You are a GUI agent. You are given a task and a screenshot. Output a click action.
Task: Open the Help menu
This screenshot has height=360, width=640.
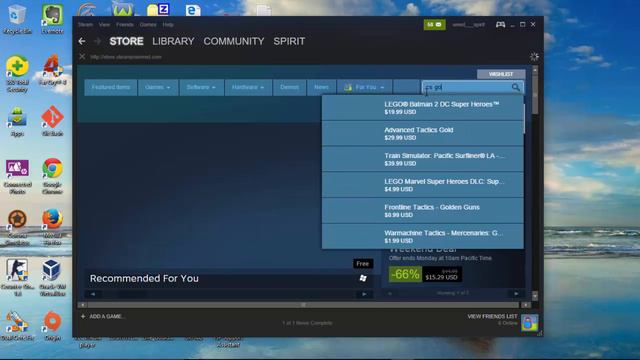168,24
